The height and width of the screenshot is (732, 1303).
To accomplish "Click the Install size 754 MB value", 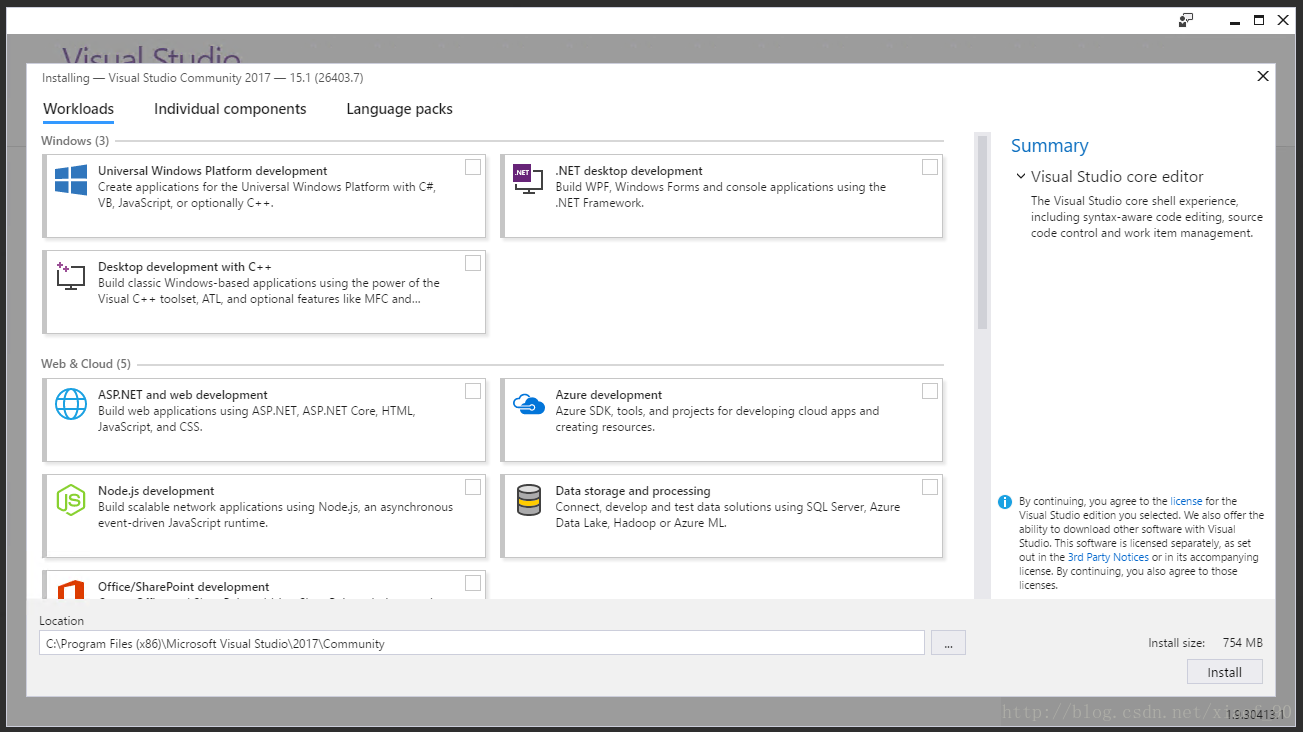I will click(x=1242, y=643).
